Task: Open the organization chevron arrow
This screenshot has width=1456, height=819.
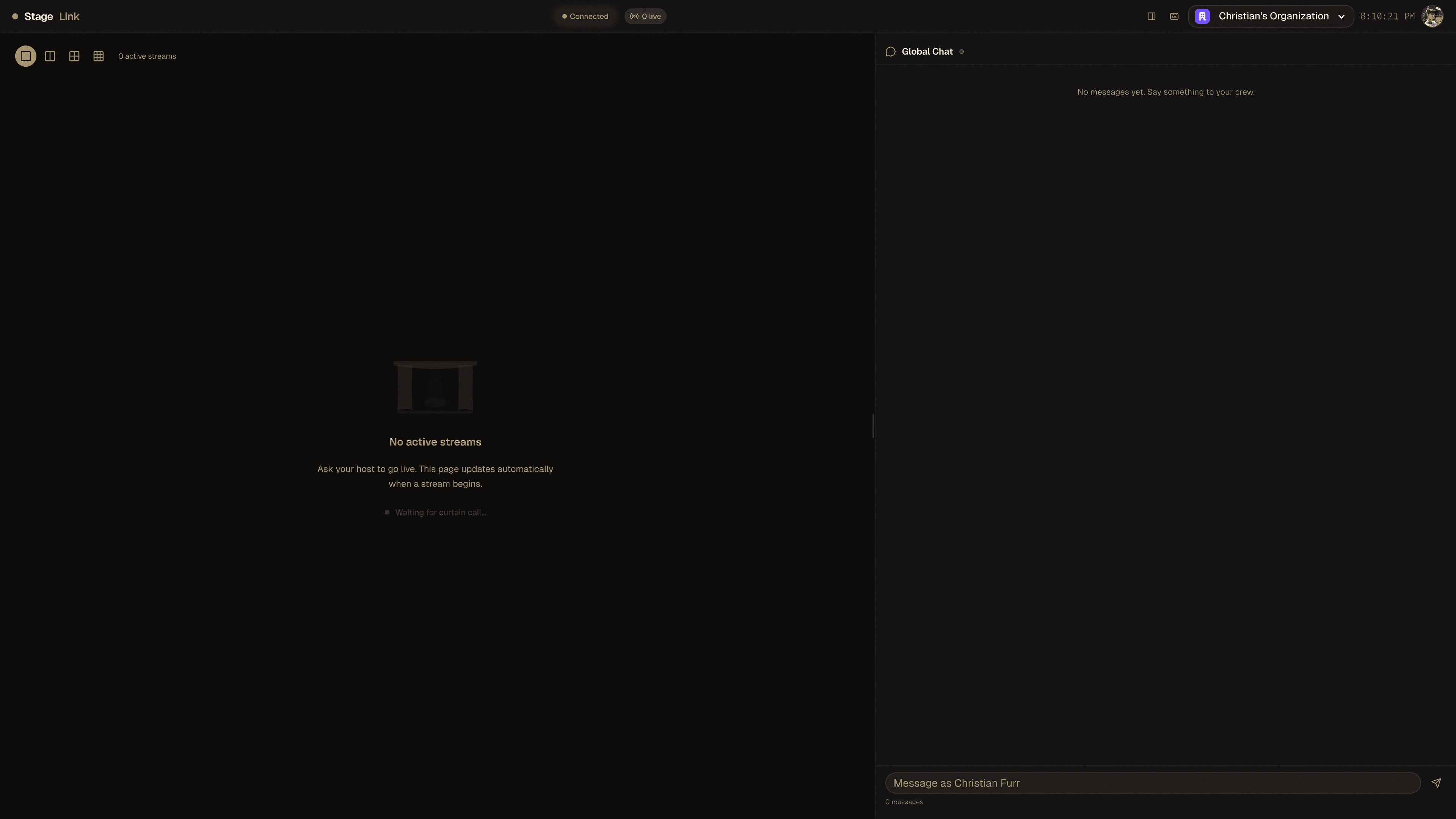Action: [x=1341, y=16]
